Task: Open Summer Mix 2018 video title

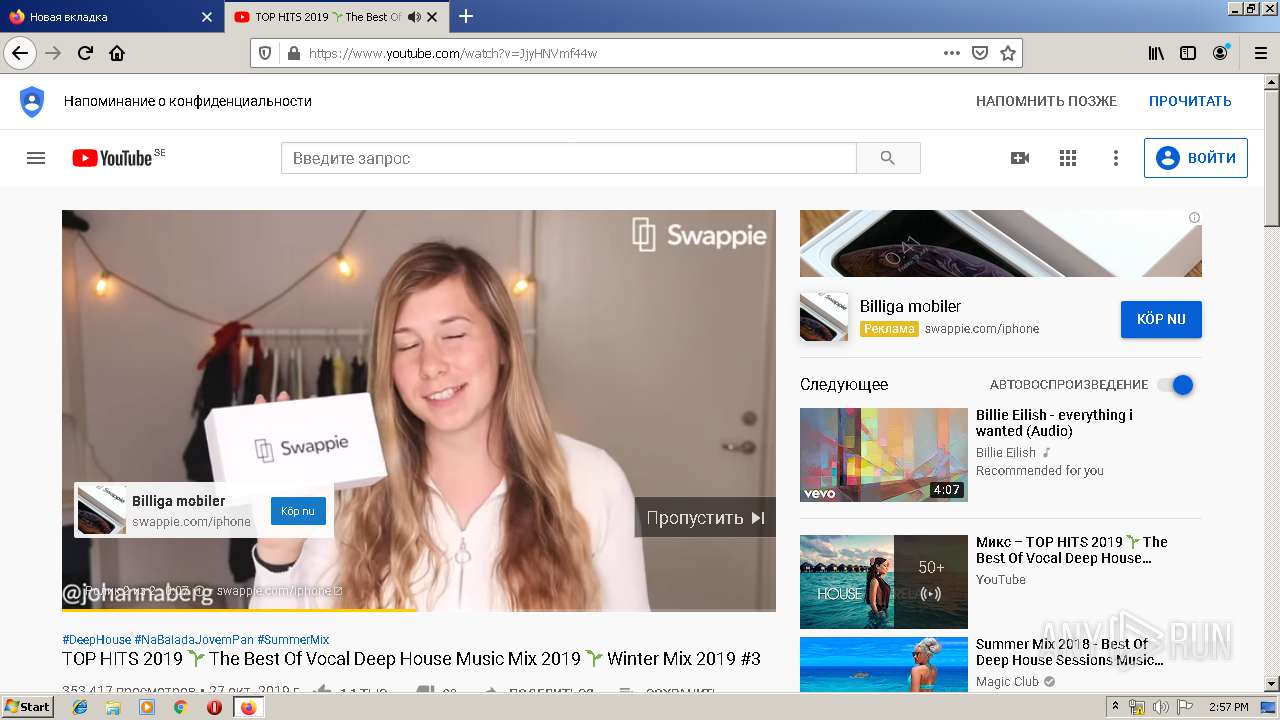Action: [1069, 652]
